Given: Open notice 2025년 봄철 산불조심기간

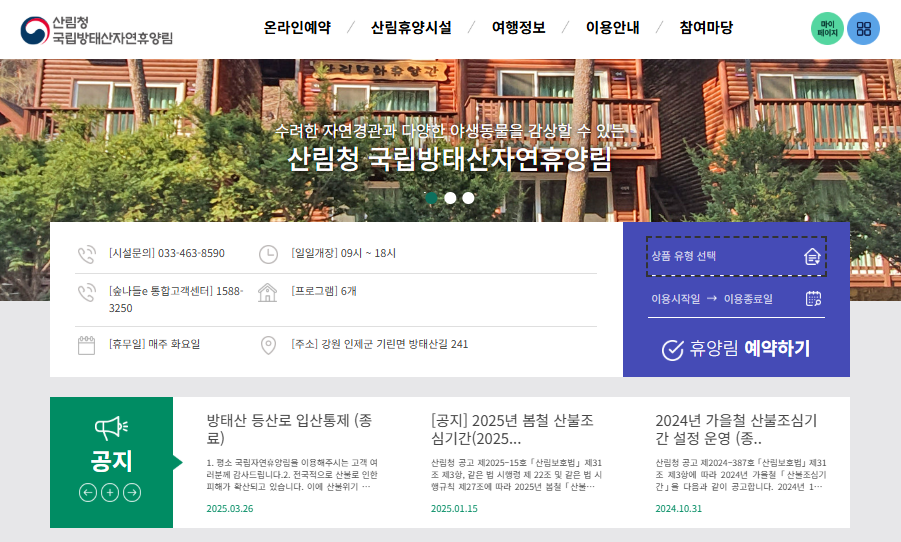Looking at the screenshot, I should [x=513, y=429].
